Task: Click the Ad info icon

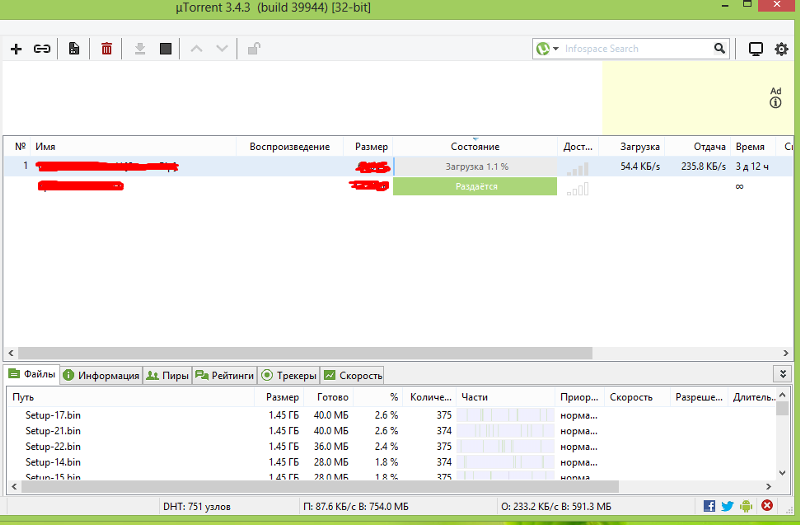Action: [776, 103]
